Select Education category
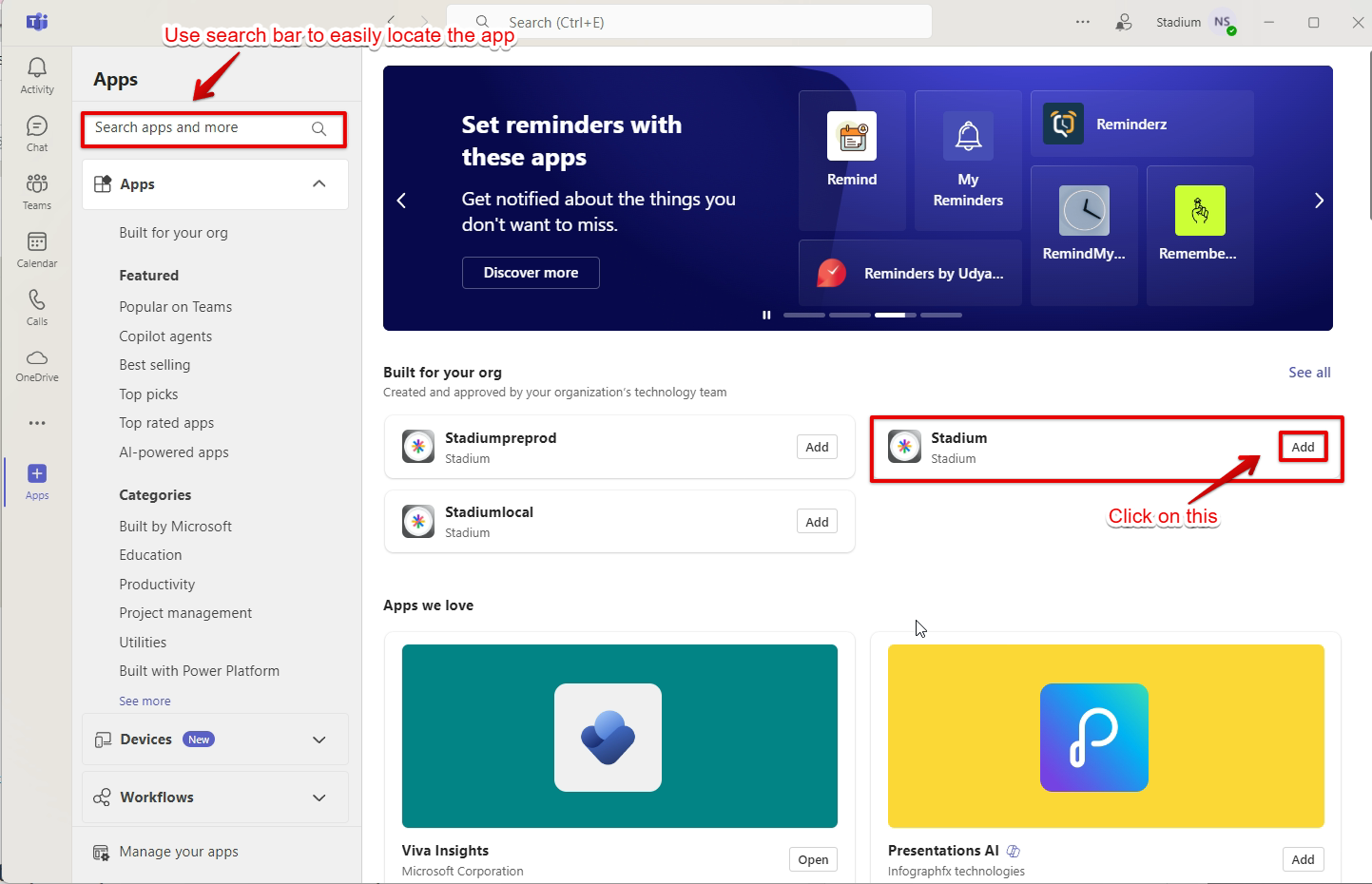Image resolution: width=1372 pixels, height=884 pixels. (x=150, y=555)
